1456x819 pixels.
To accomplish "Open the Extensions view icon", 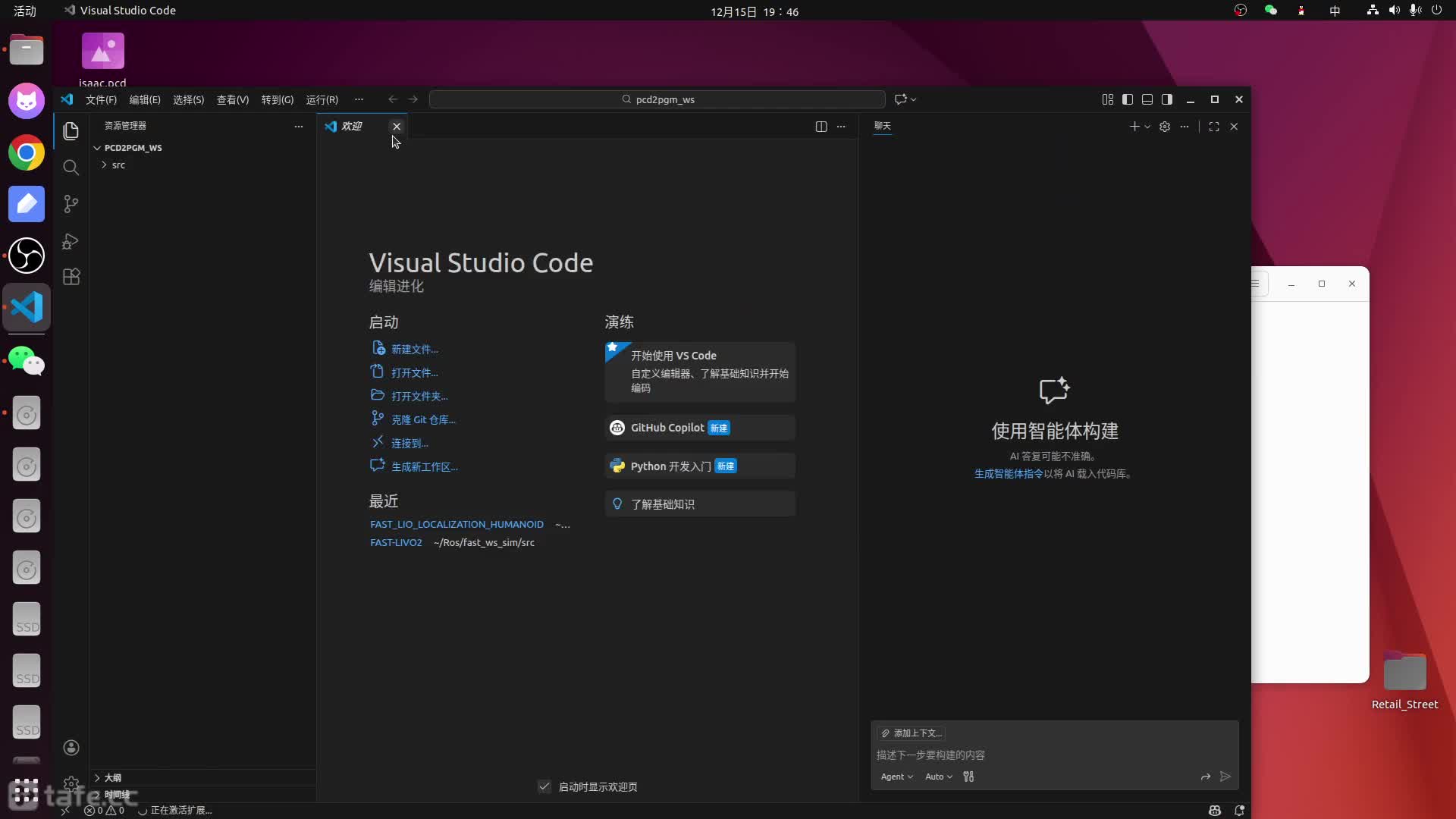I will coord(71,277).
